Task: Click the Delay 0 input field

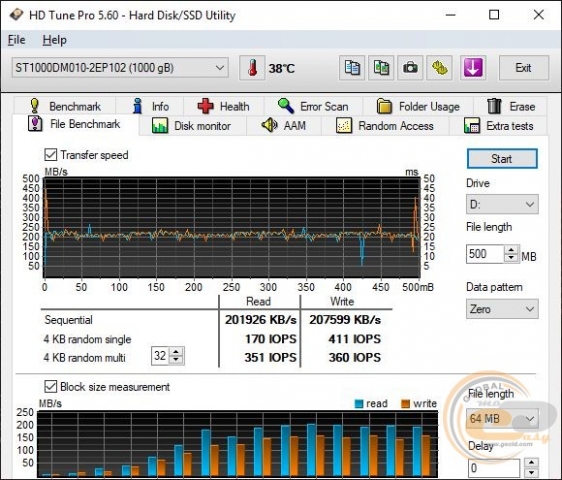Action: 494,468
